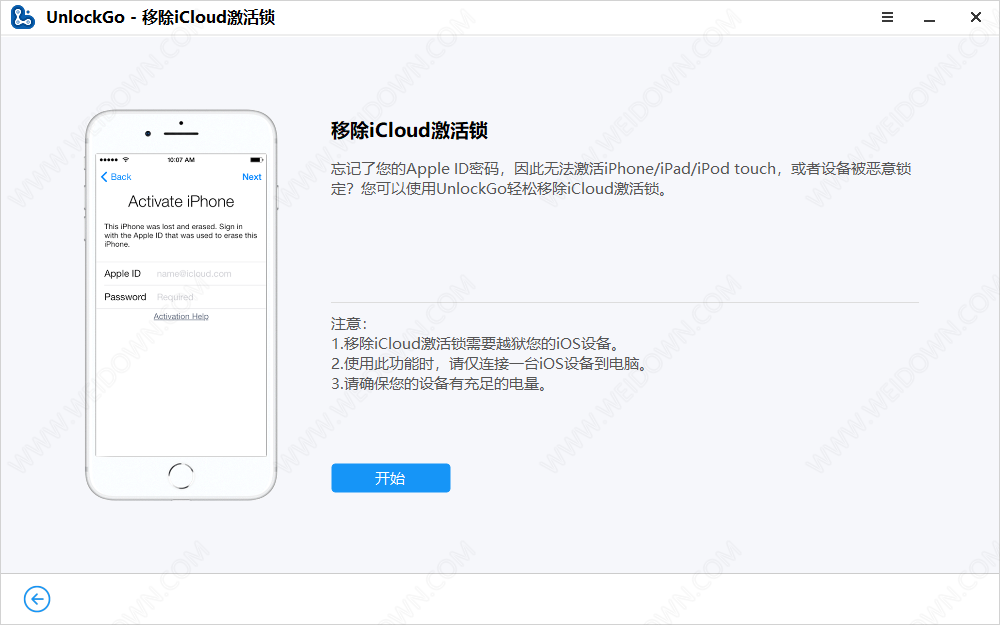The width and height of the screenshot is (1000, 625).
Task: Click the iPhone illustration image
Action: point(181,305)
